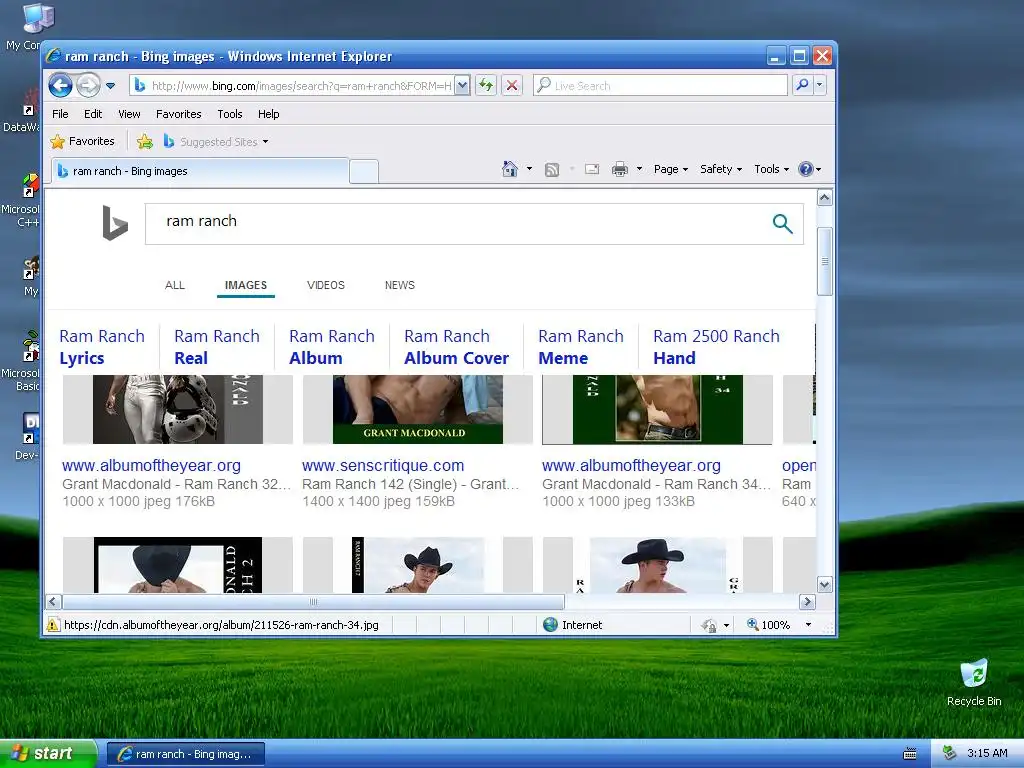Open the Ram Ranch 34 thumbnail
Viewport: 1024px width, 768px height.
(x=658, y=409)
